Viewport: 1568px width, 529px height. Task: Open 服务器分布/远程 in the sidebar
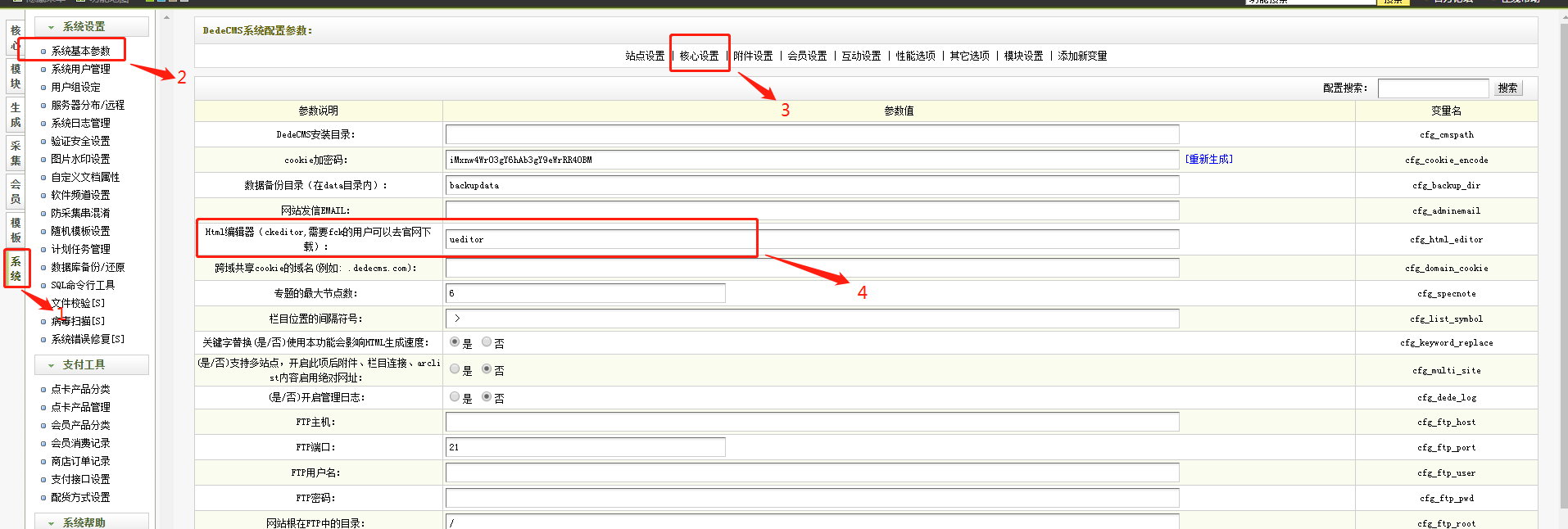click(x=88, y=105)
